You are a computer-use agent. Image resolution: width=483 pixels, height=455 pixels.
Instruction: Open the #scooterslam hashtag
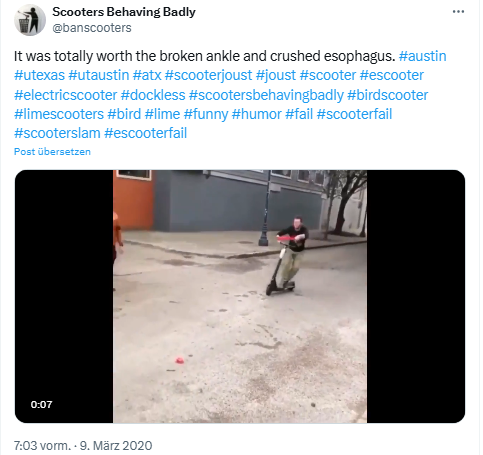57,133
